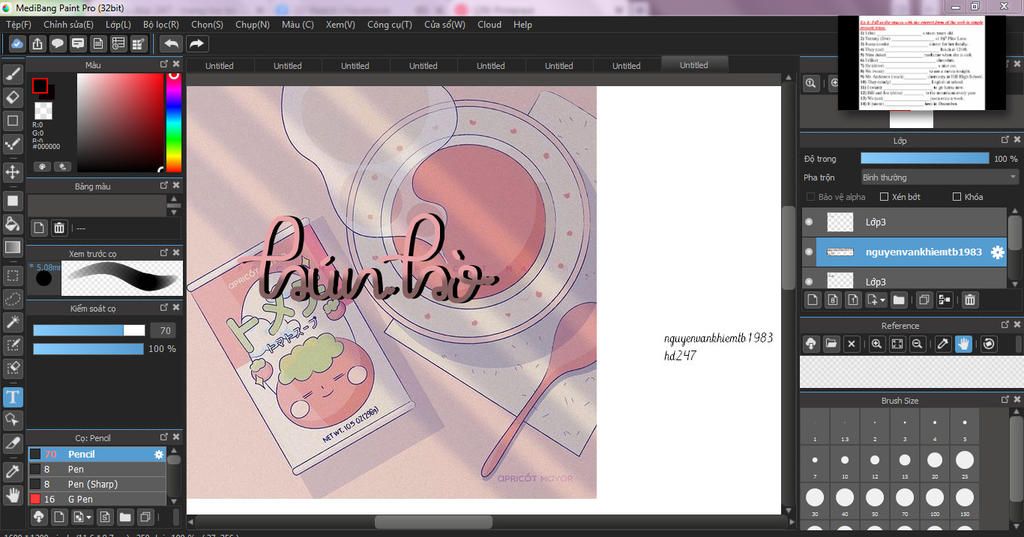
Task: Select the Eraser tool
Action: (12, 97)
